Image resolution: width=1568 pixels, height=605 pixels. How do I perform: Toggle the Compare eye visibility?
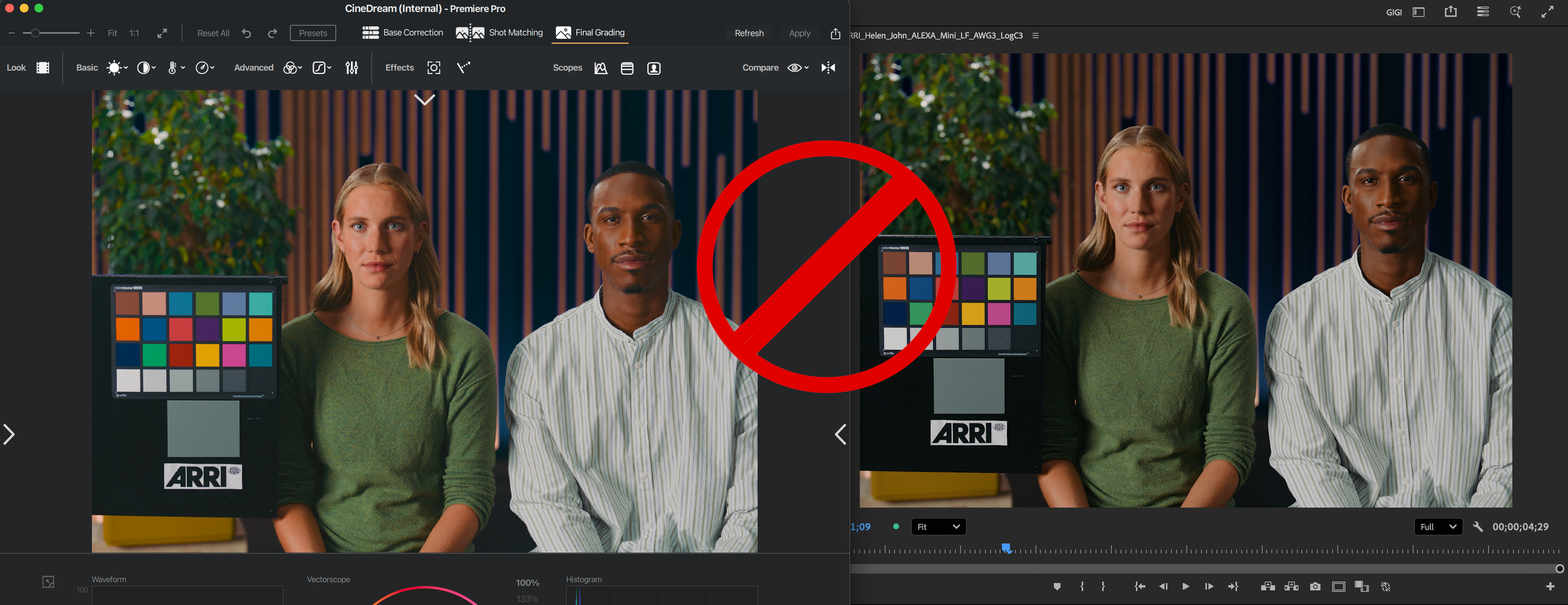pyautogui.click(x=794, y=67)
